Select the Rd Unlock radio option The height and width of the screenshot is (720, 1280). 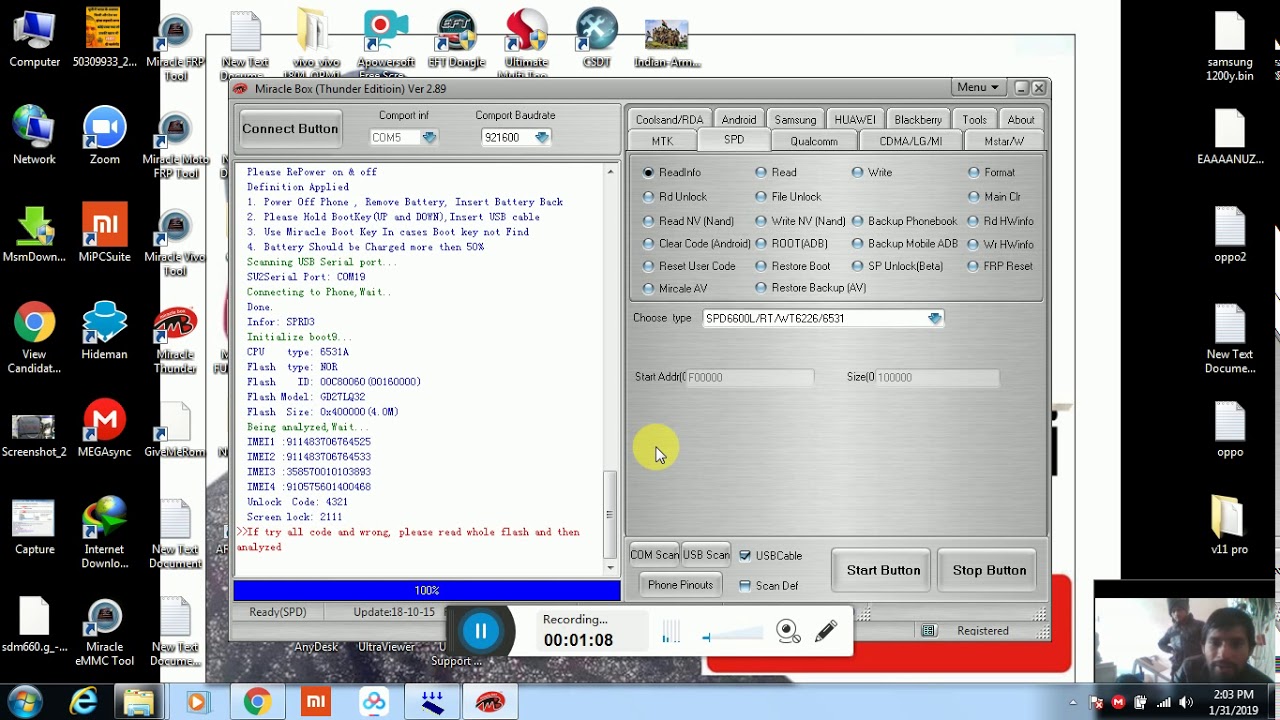(649, 197)
